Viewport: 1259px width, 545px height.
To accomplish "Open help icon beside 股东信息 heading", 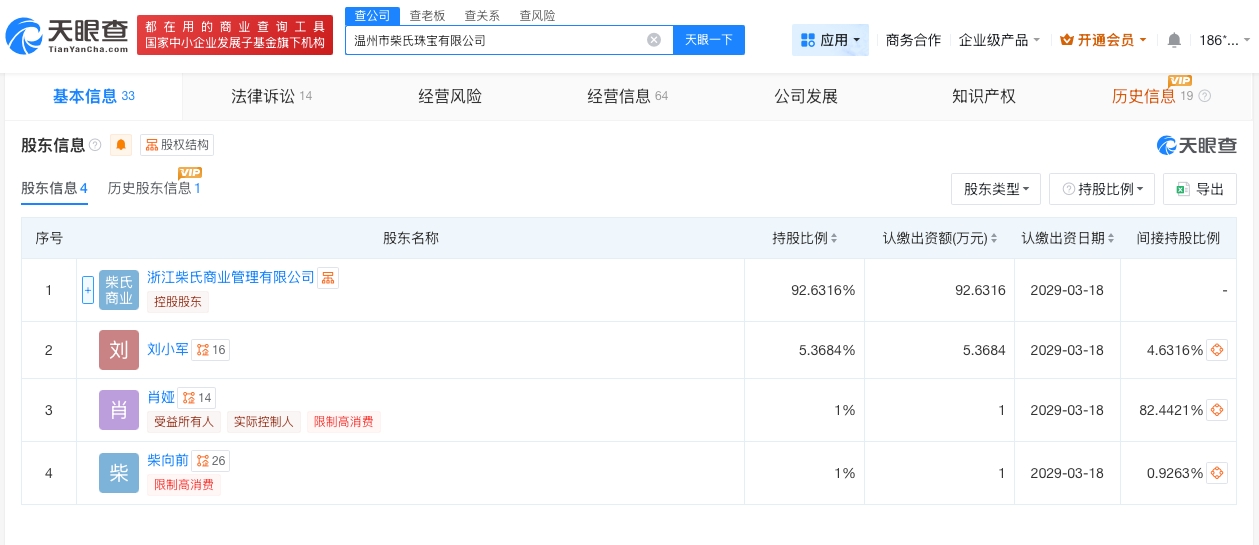I will [x=95, y=145].
